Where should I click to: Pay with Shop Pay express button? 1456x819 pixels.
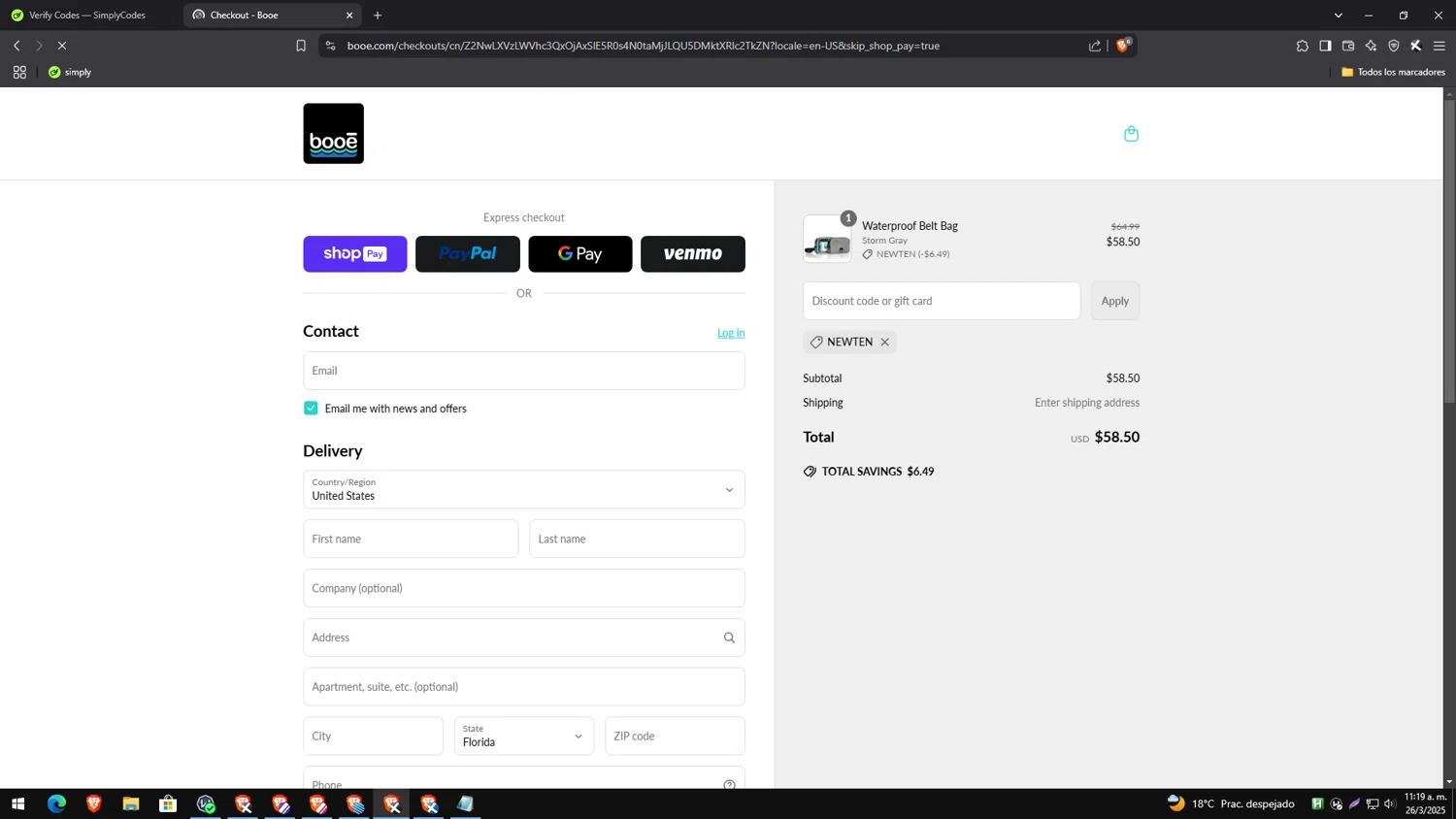tap(355, 254)
